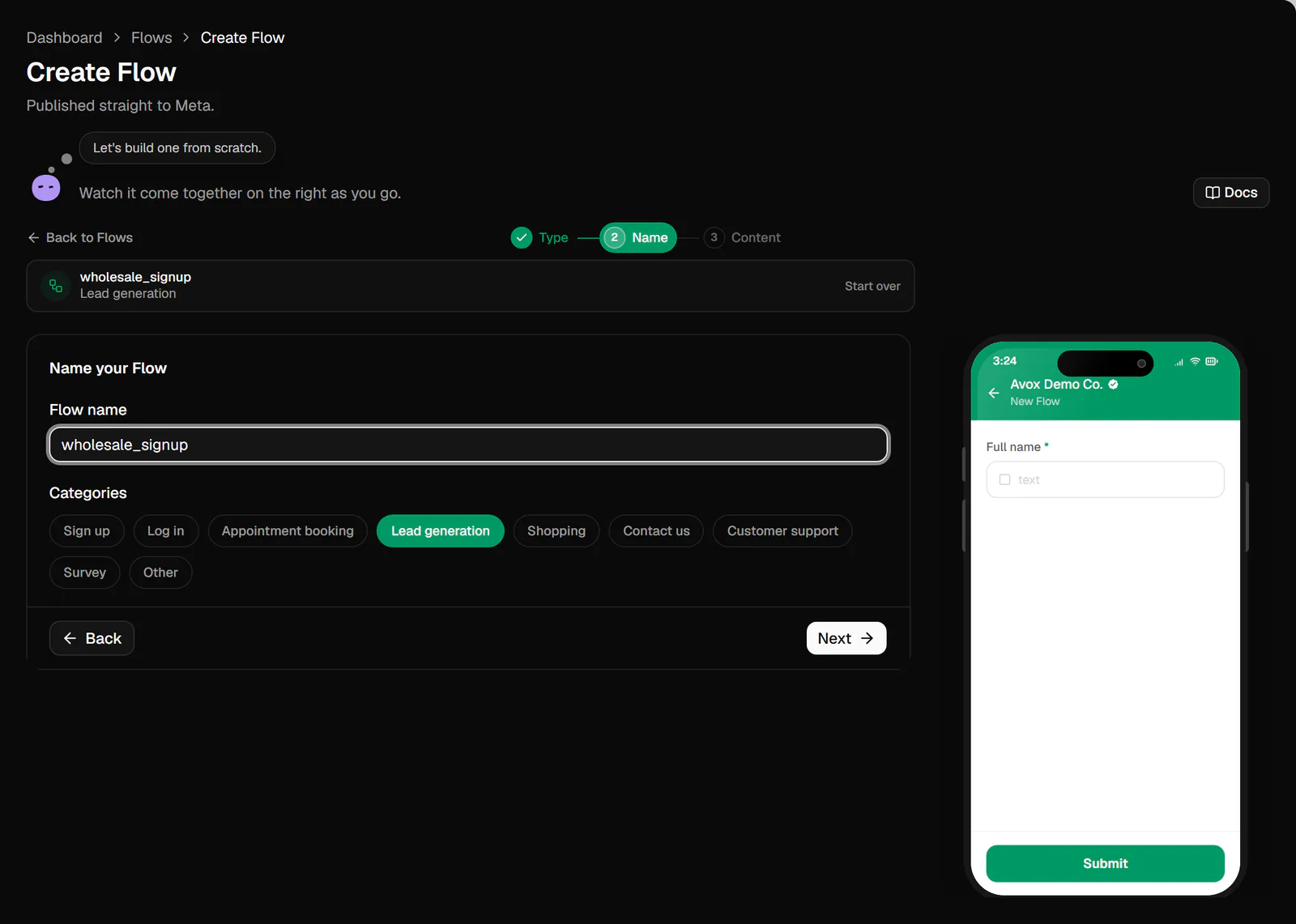
Task: Click the text field icon inside the Full name input
Action: click(1005, 479)
